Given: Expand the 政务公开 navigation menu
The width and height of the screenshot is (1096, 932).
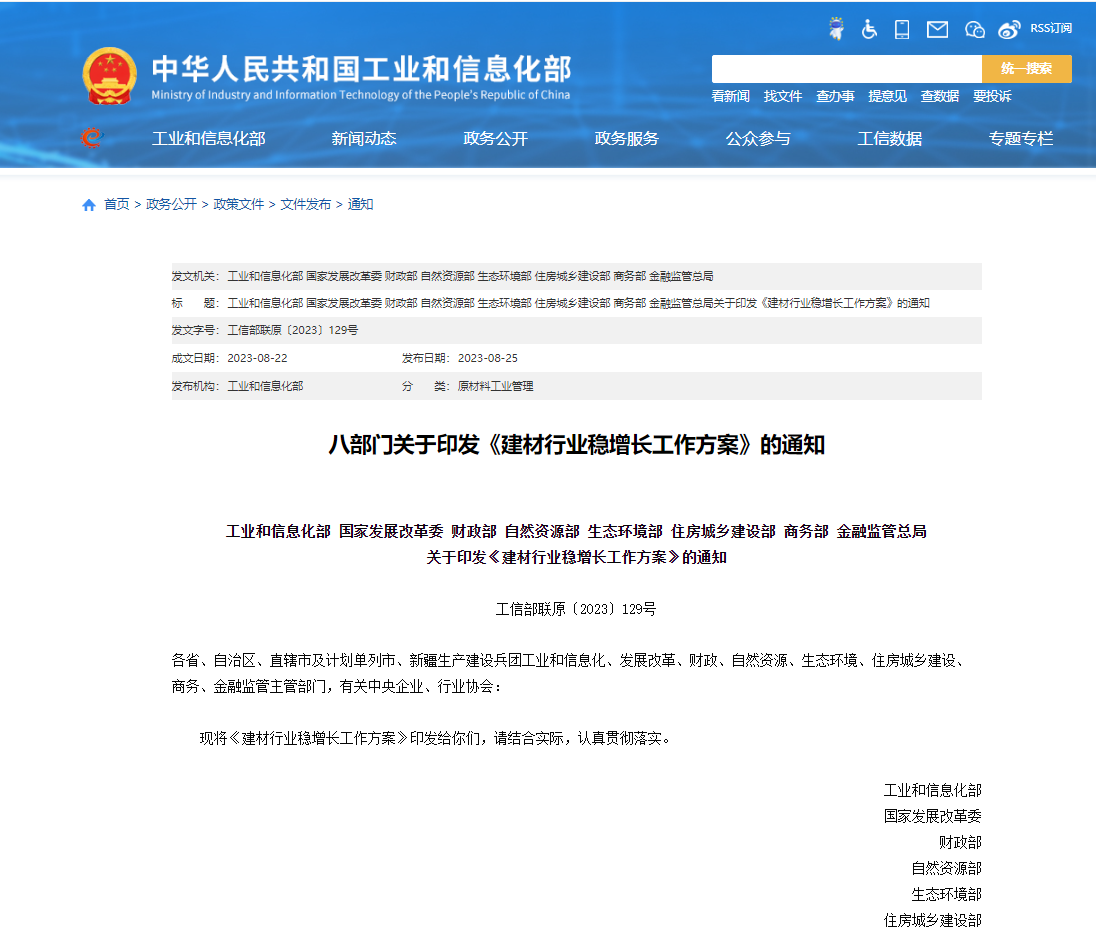Looking at the screenshot, I should tap(495, 139).
